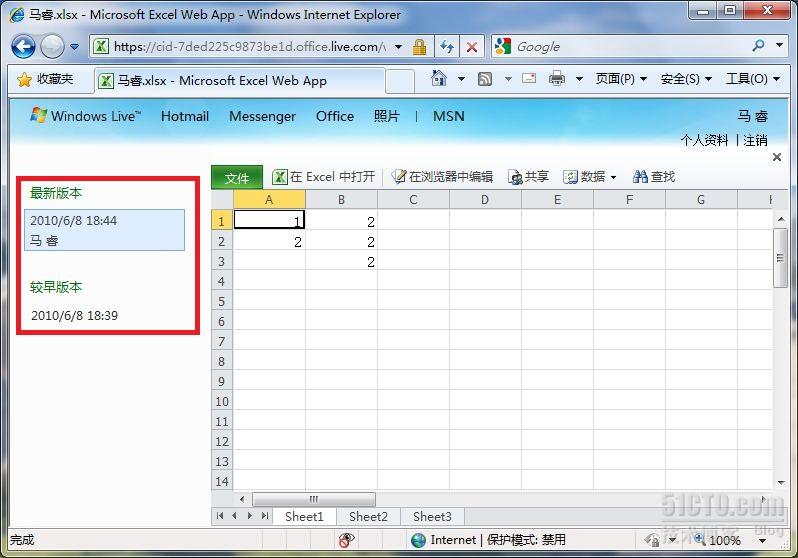Viewport: 798px width, 558px height.
Task: Click the horizontal scrollbar left arrow
Action: tap(242, 499)
